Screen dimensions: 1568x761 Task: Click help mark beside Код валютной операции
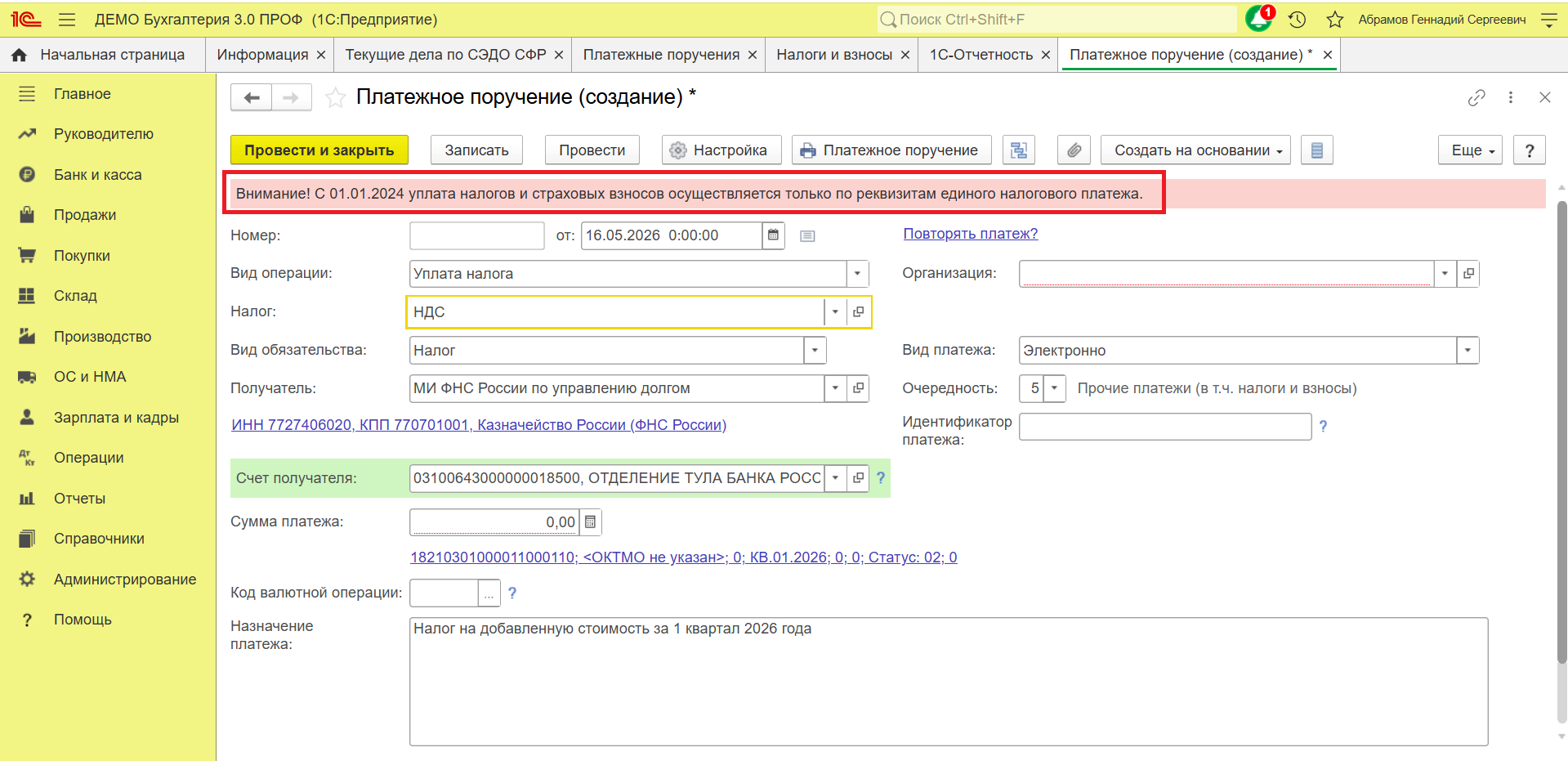point(512,593)
